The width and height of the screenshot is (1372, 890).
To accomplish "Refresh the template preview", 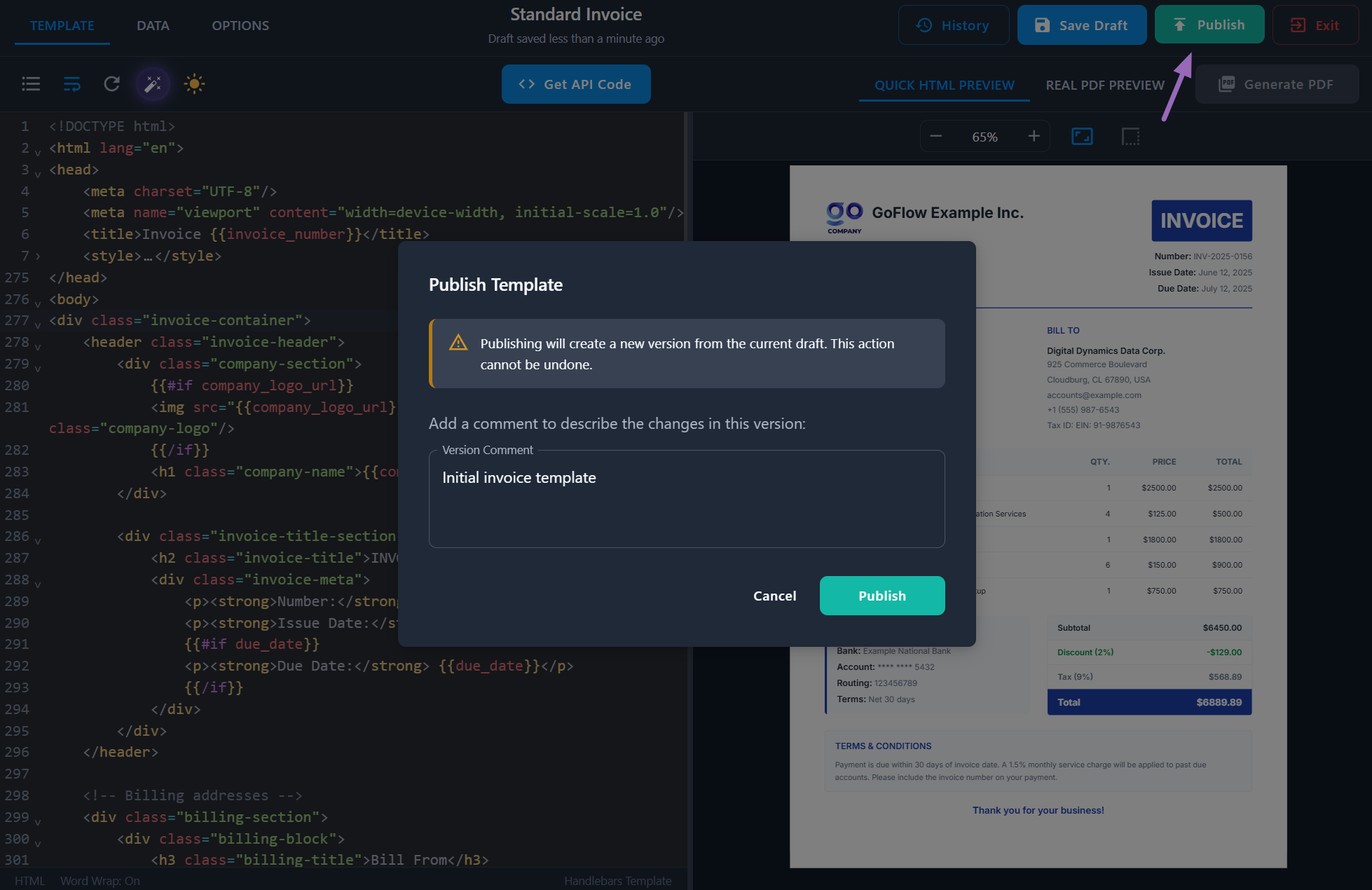I will coord(112,83).
